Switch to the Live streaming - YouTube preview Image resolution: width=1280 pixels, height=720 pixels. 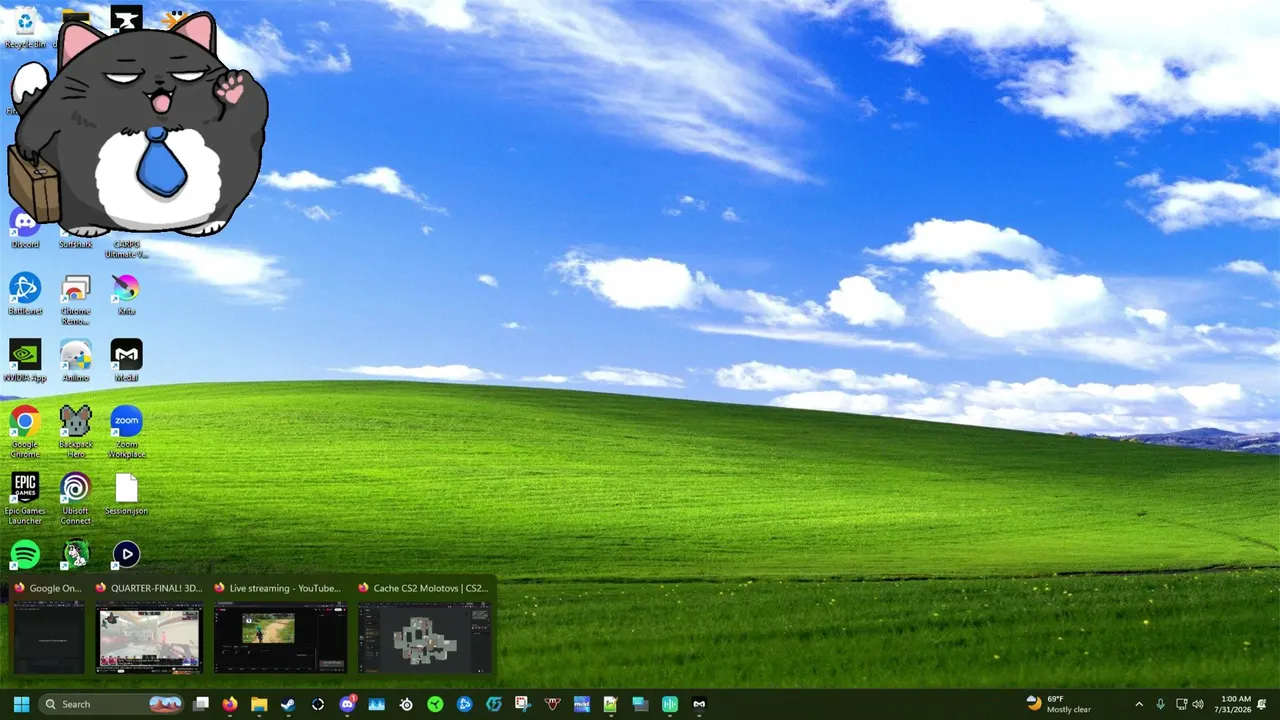click(x=281, y=628)
